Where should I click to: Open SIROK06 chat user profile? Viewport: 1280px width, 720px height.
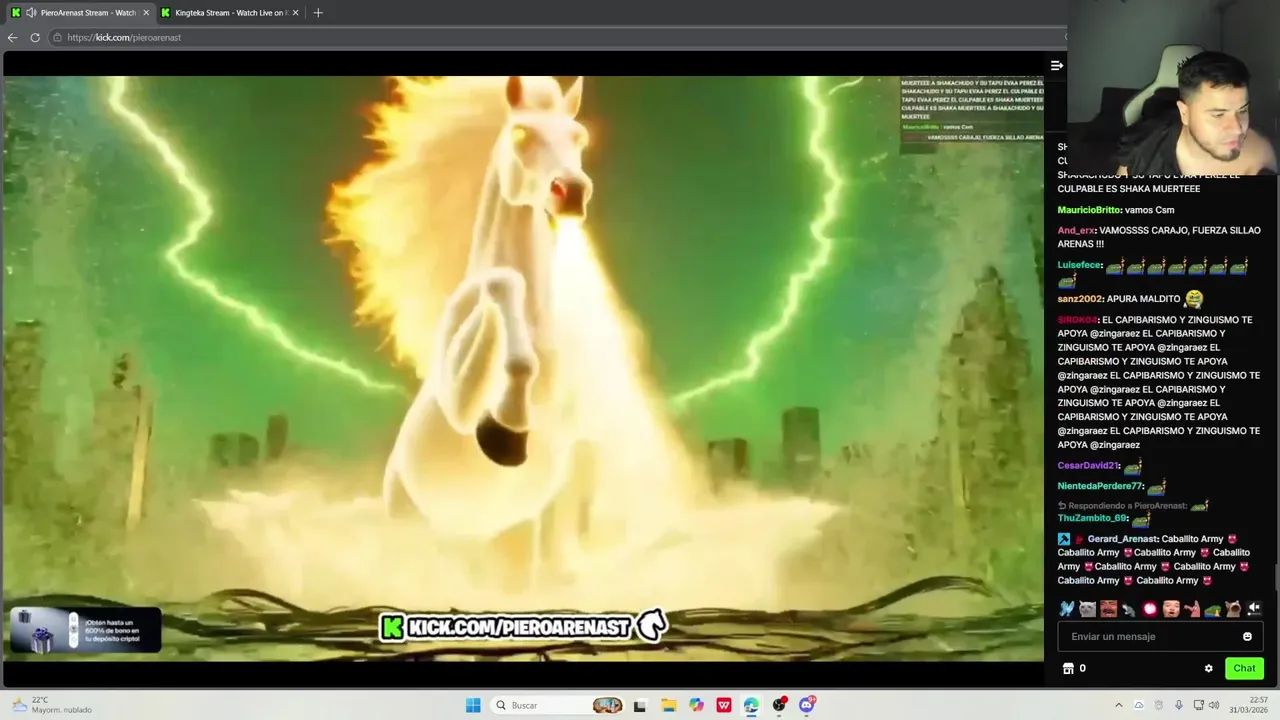pos(1077,320)
